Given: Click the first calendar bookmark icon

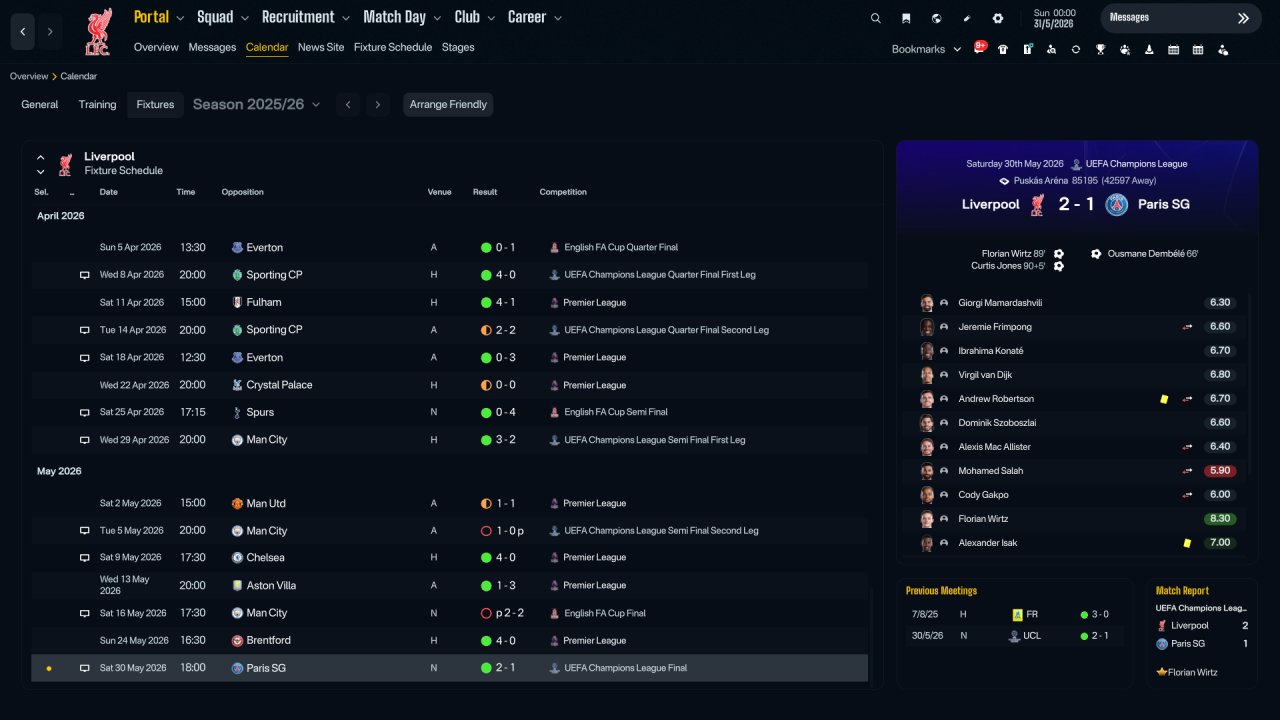Looking at the screenshot, I should point(1174,49).
